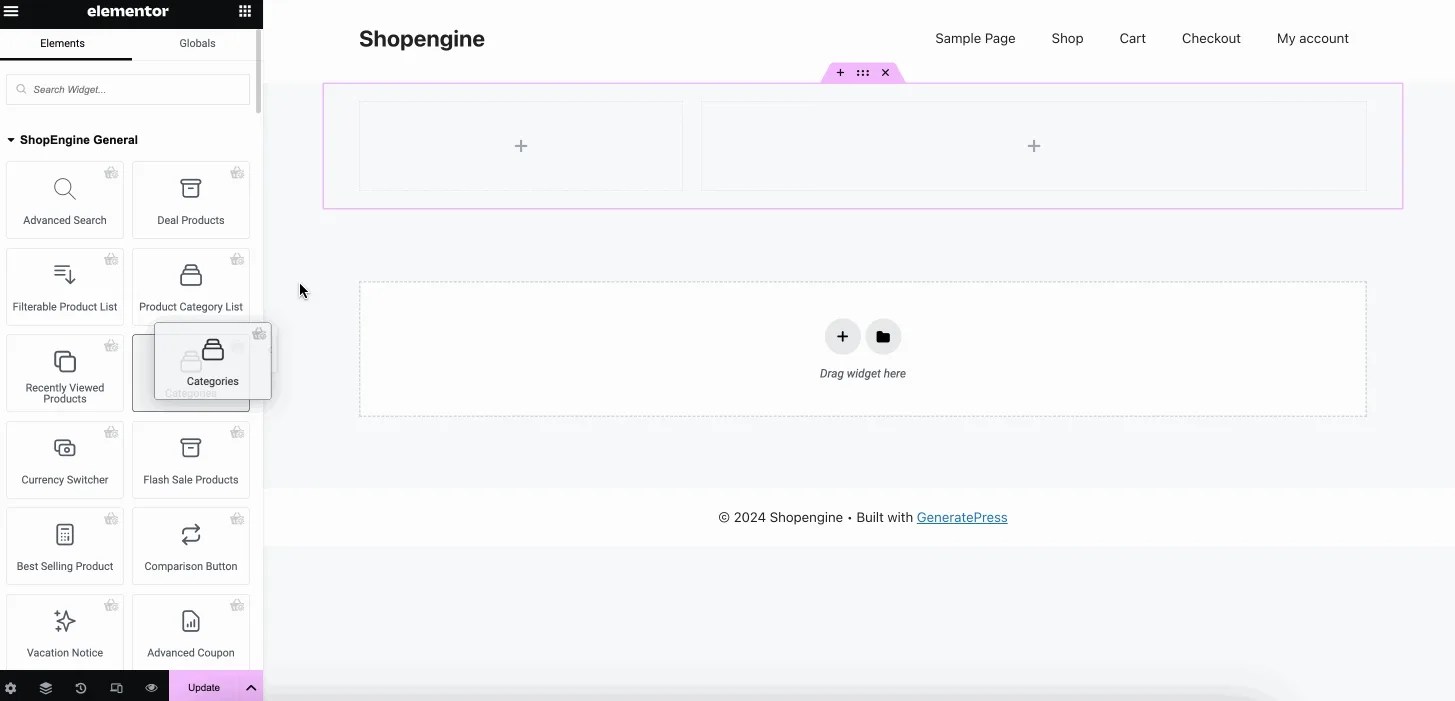
Task: Open page Settings gear in bottom bar
Action: pos(11,688)
